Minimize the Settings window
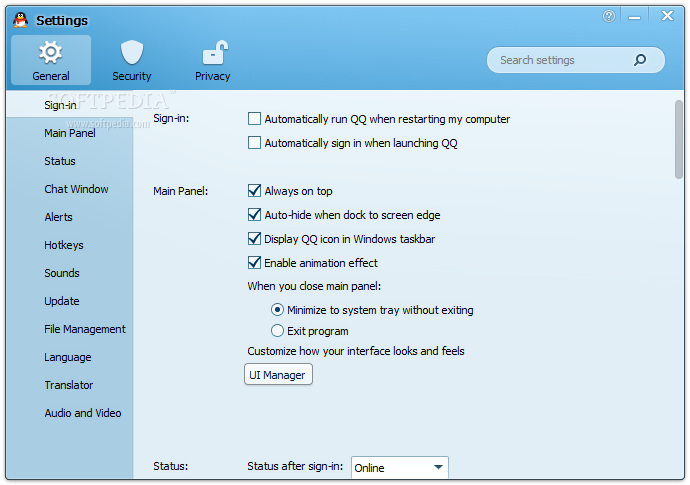Image resolution: width=690 pixels, height=485 pixels. pyautogui.click(x=634, y=17)
